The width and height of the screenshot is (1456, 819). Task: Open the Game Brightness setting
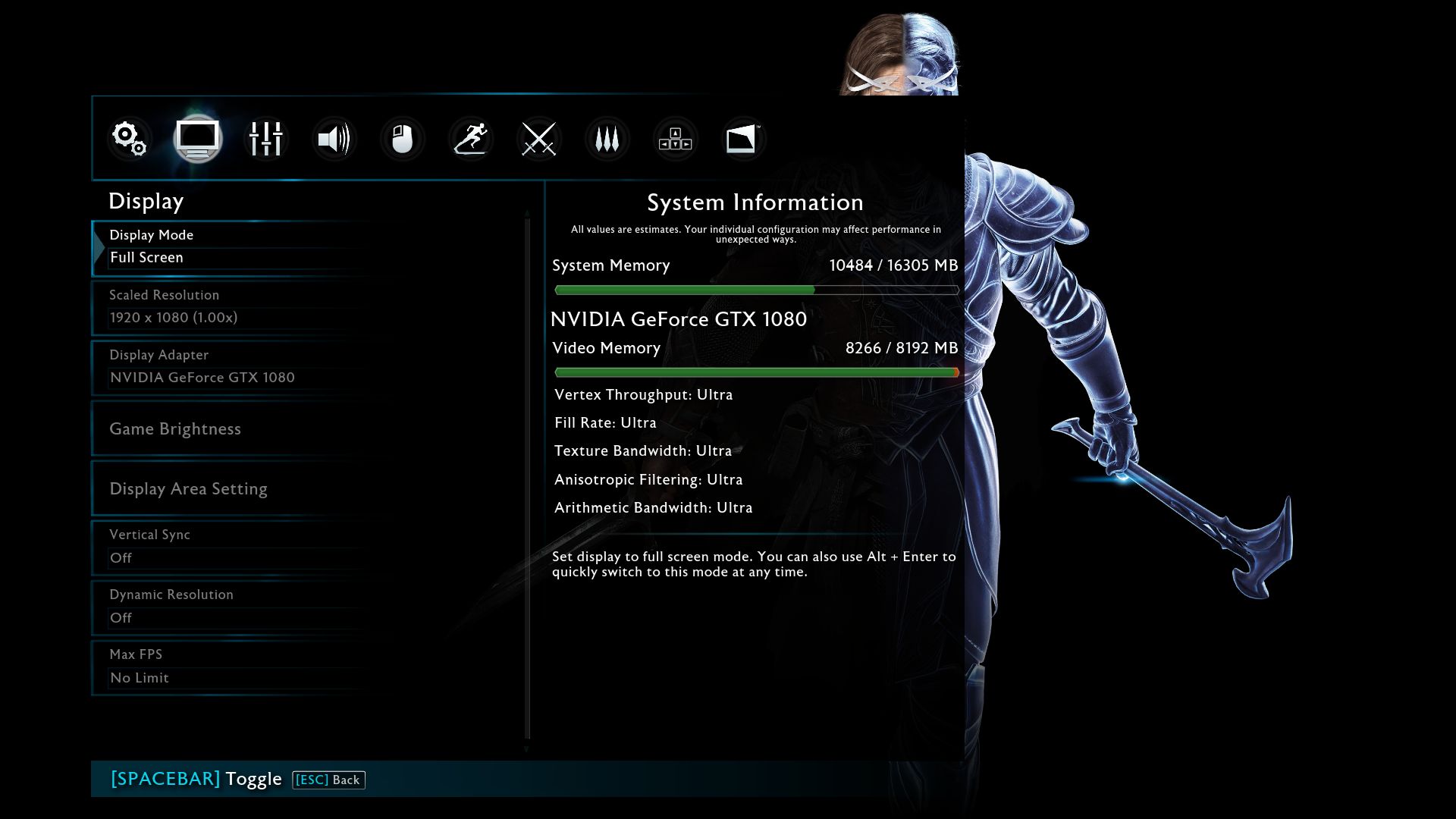(x=307, y=428)
